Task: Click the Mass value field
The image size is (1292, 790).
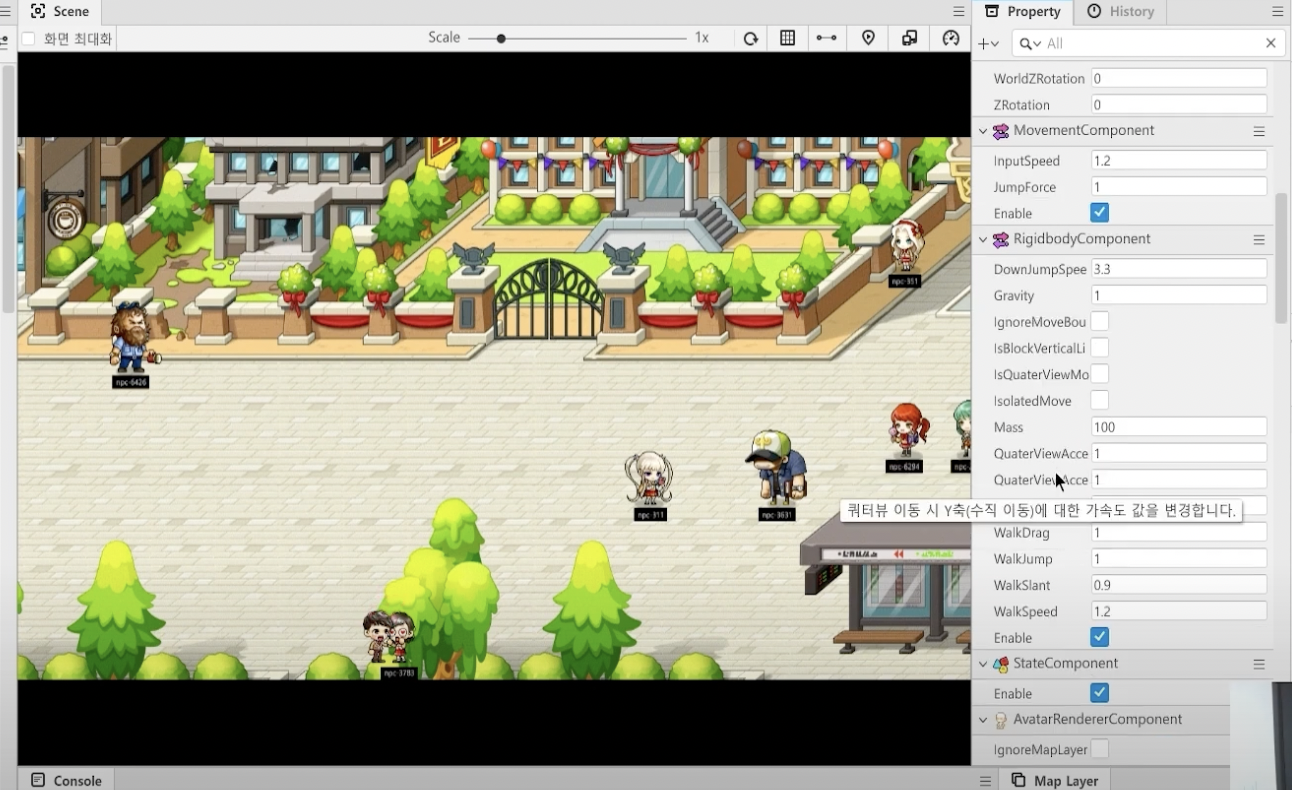Action: [x=1179, y=427]
